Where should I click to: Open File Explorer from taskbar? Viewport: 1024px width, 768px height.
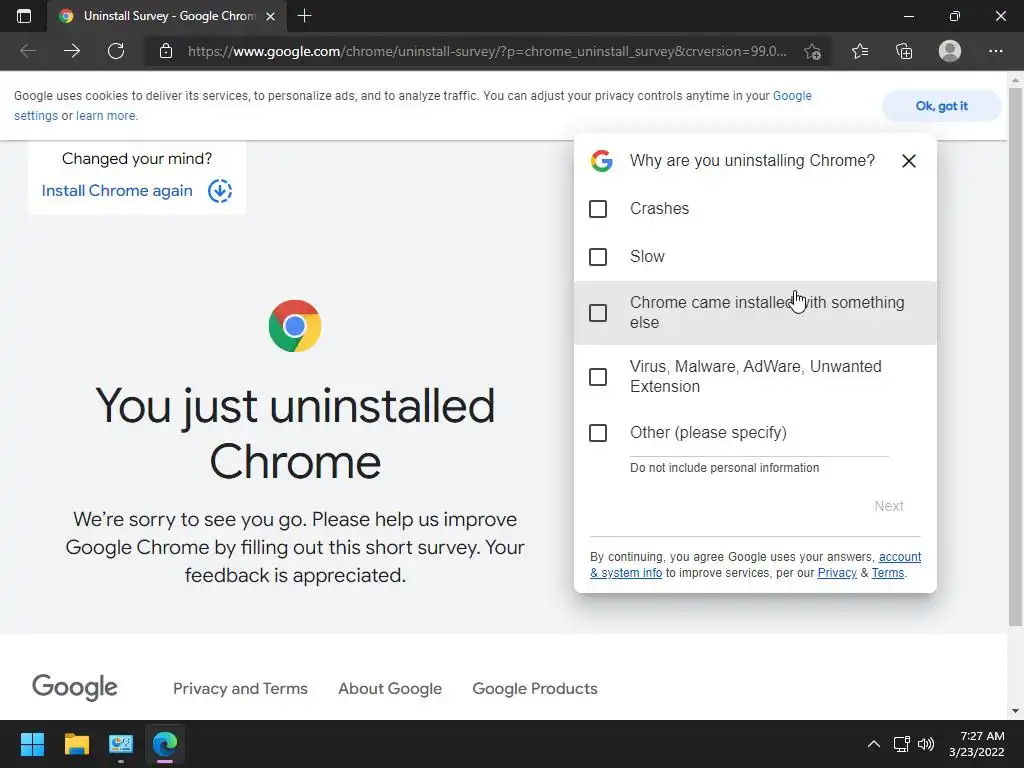(x=76, y=744)
